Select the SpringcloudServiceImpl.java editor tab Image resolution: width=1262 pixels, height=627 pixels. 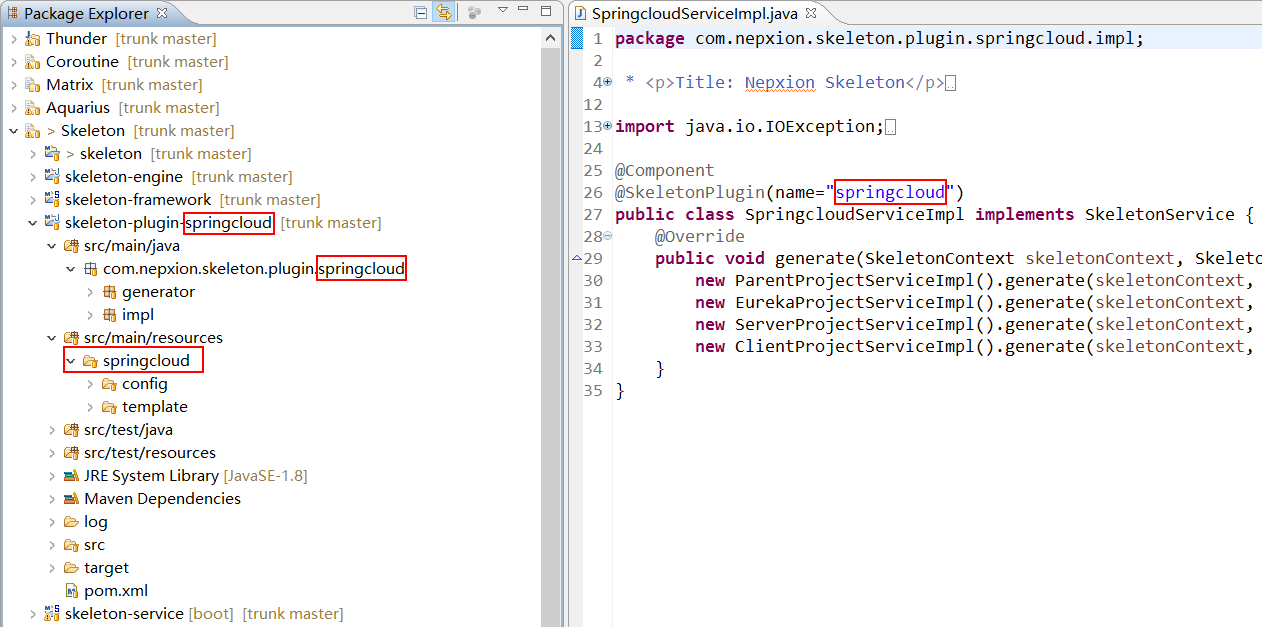(697, 13)
